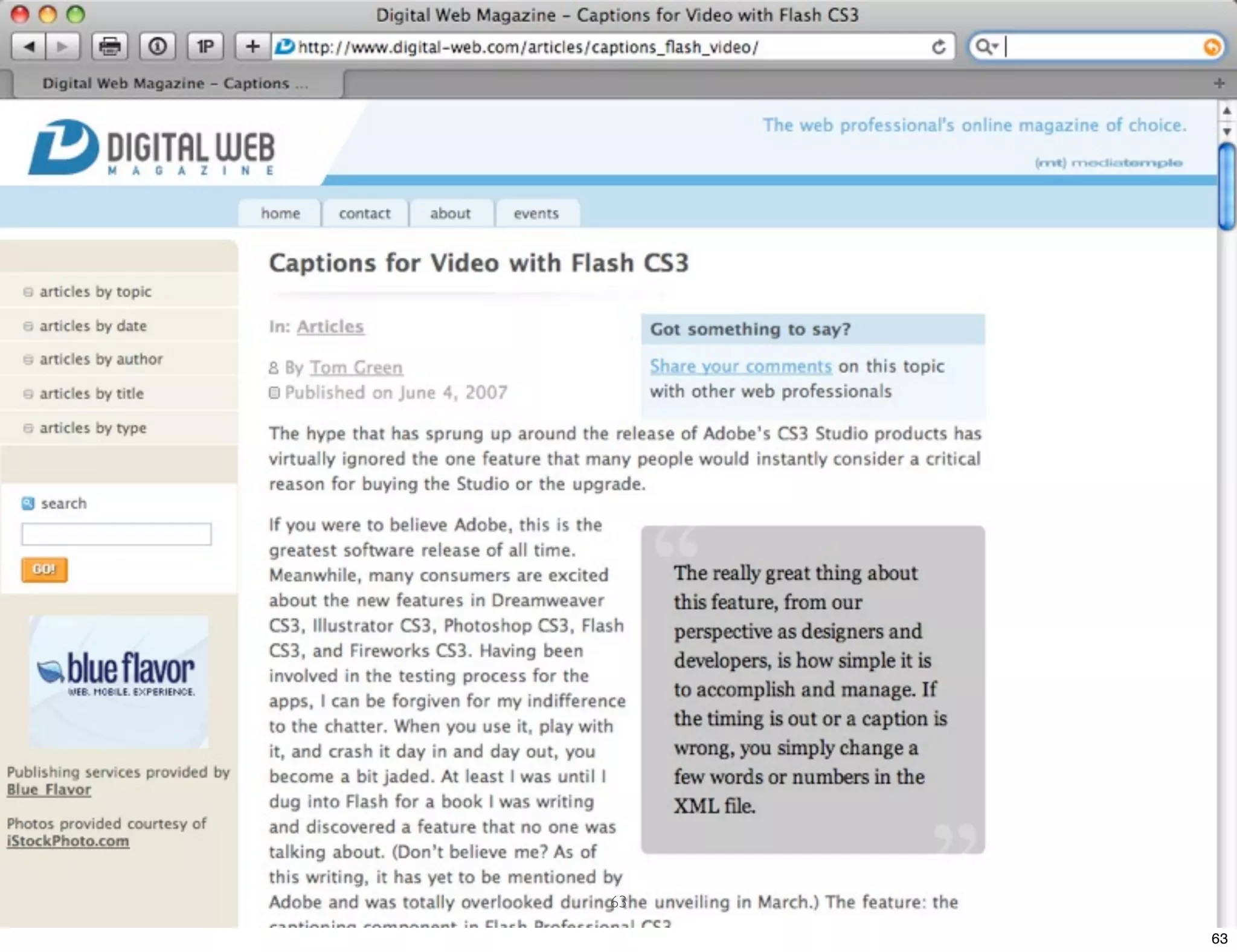1237x952 pixels.
Task: Expand articles by type
Action: [x=92, y=428]
